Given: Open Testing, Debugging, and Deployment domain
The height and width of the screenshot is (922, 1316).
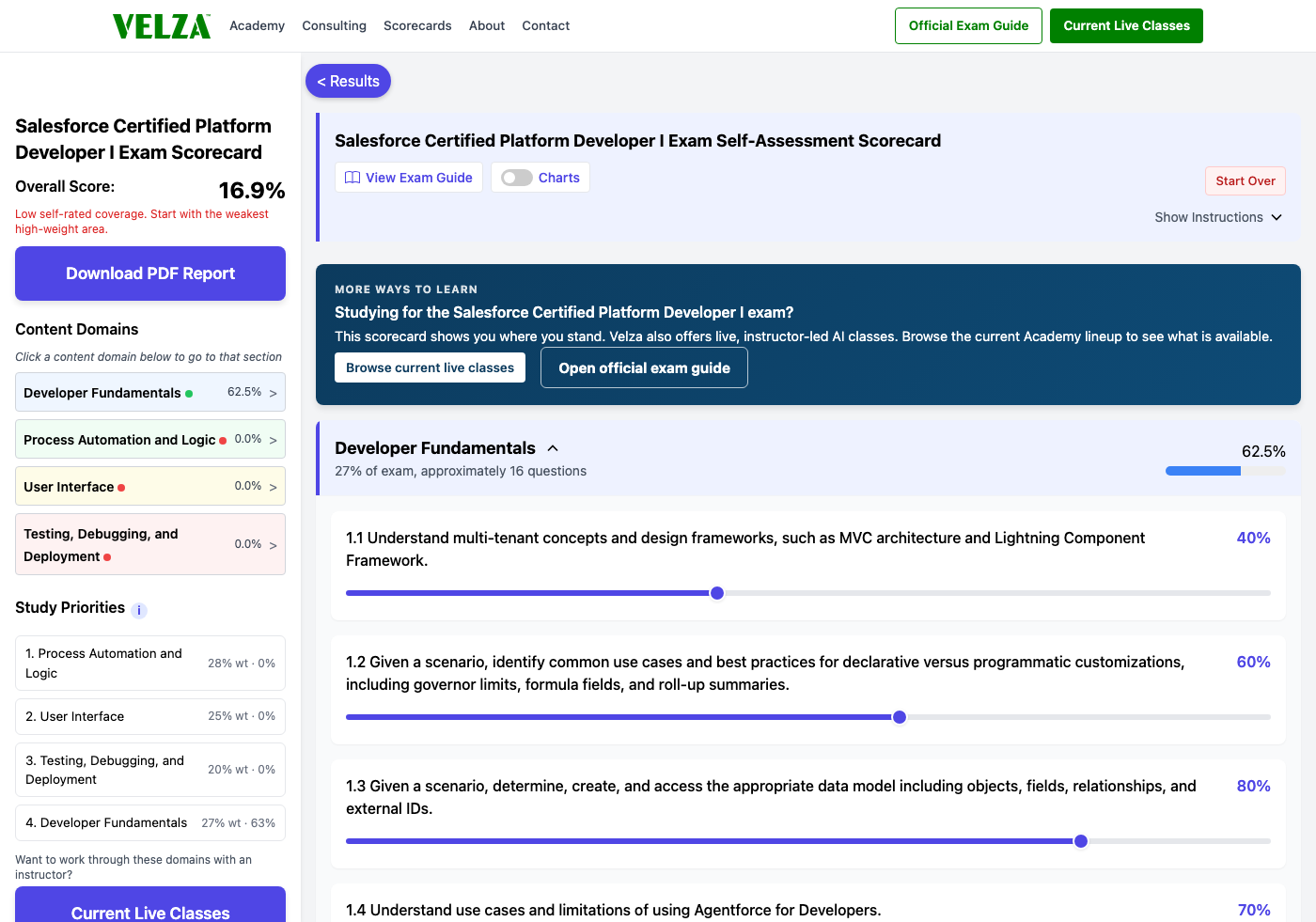Looking at the screenshot, I should 150,545.
